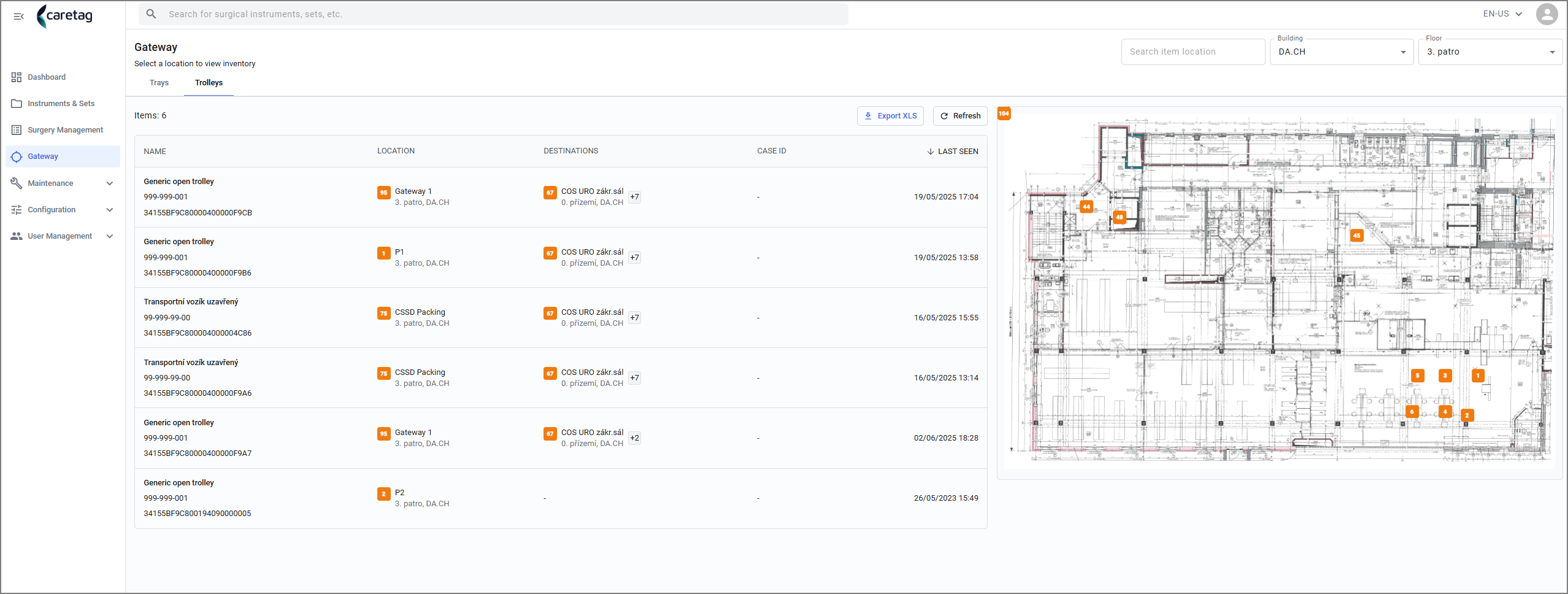Open the Floor 3. patro dropdown

click(x=1490, y=52)
